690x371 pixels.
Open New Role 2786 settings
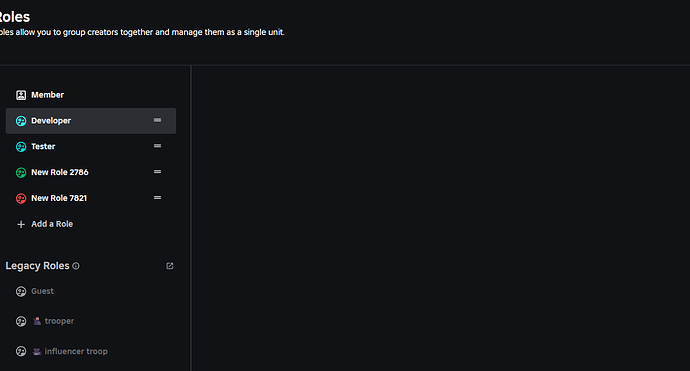tap(91, 173)
